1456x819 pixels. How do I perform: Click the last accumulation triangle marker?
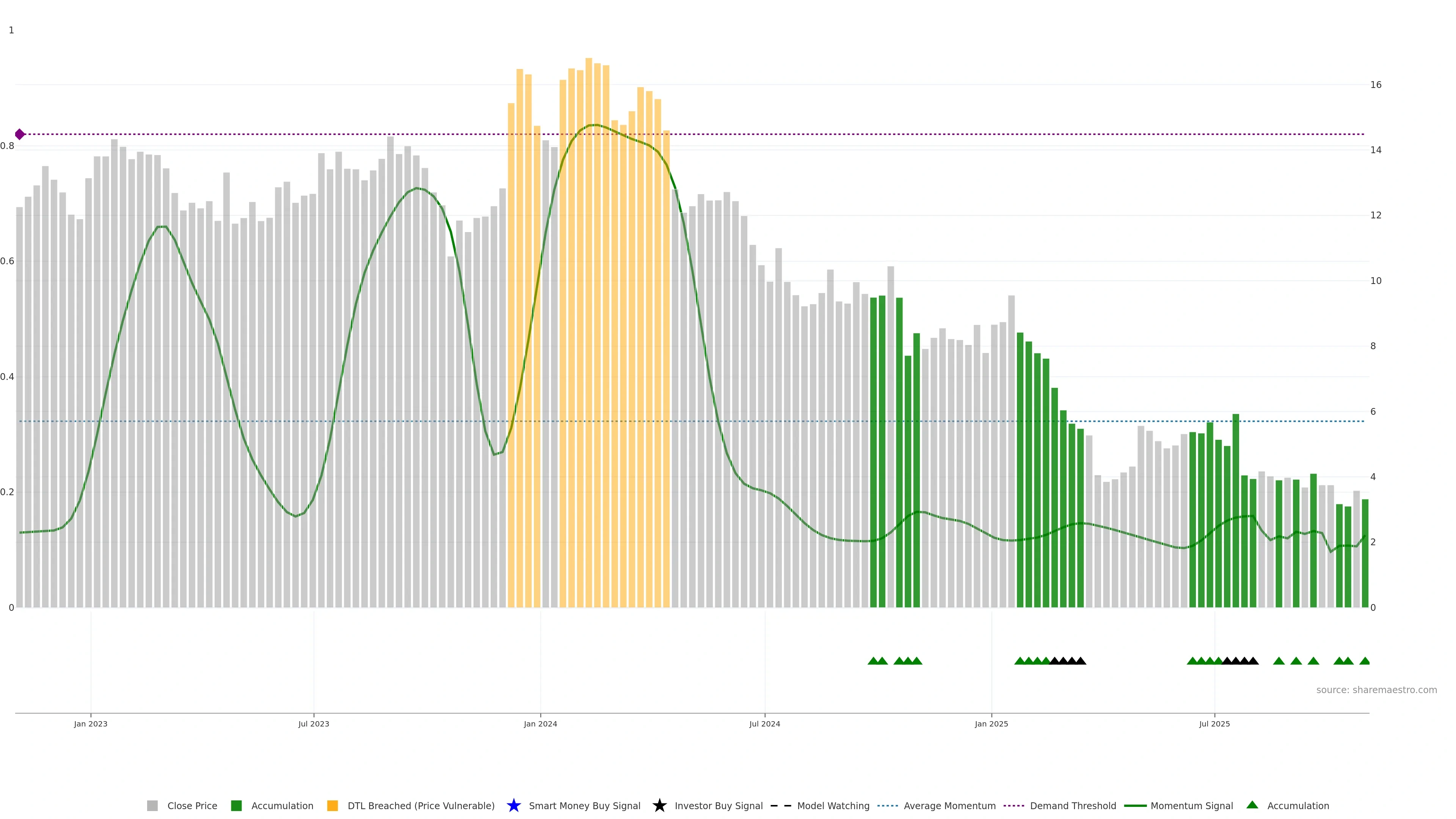pyautogui.click(x=1365, y=661)
